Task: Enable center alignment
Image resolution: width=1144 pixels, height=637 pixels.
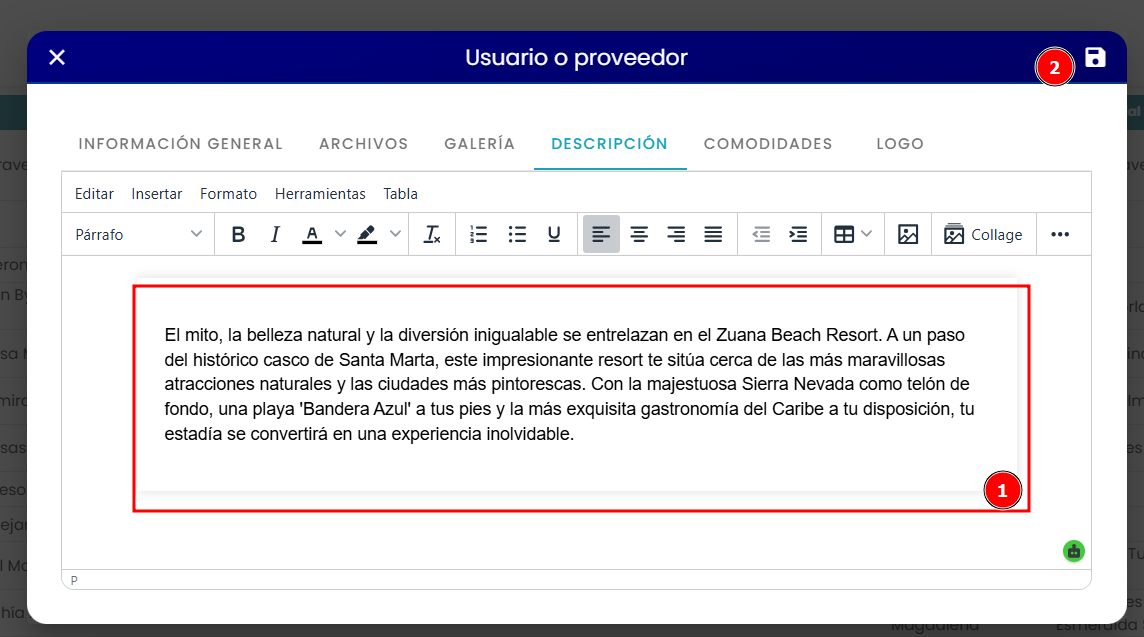Action: pyautogui.click(x=639, y=234)
